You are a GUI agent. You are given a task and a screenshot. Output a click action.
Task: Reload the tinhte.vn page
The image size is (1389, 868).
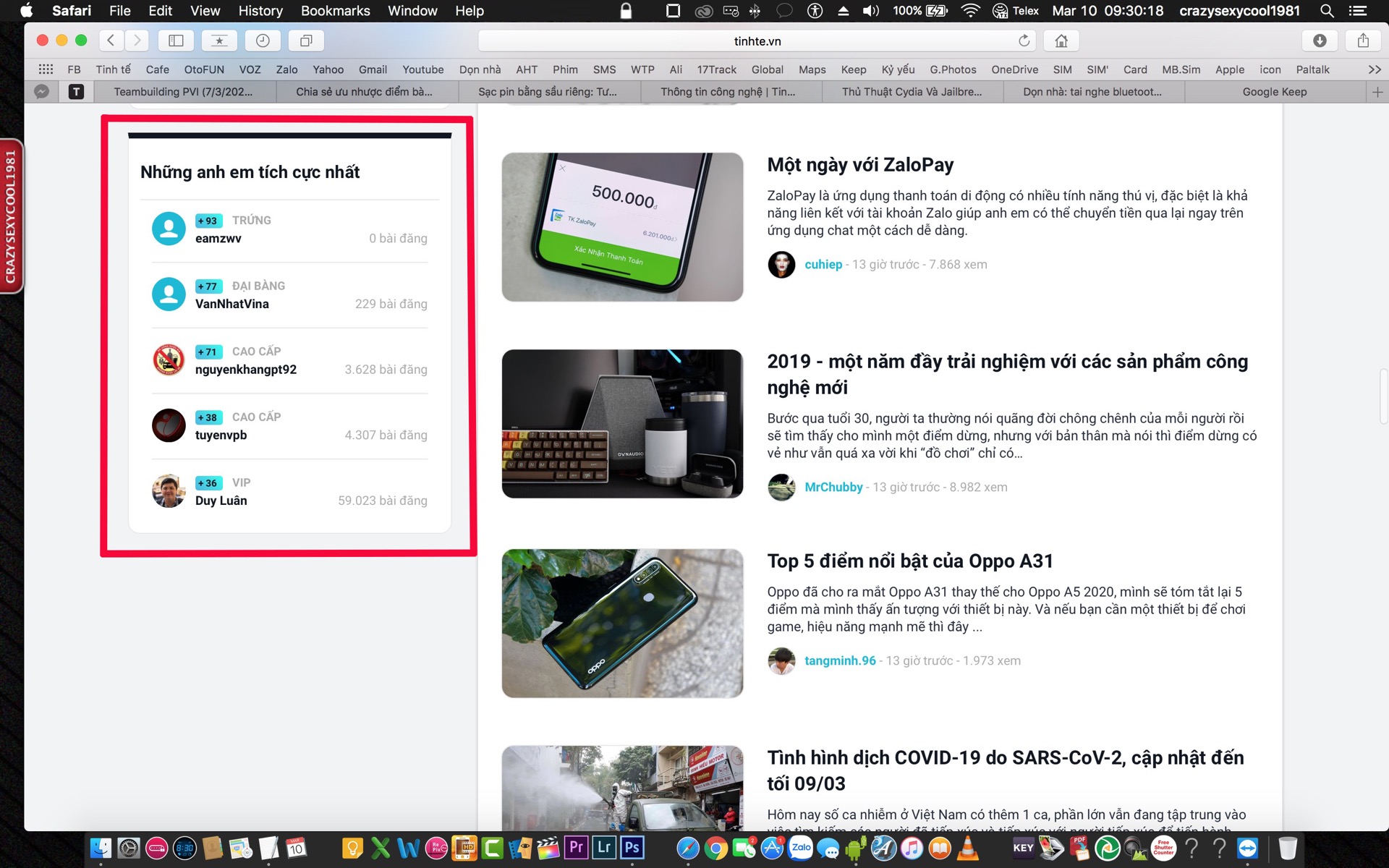[1024, 41]
